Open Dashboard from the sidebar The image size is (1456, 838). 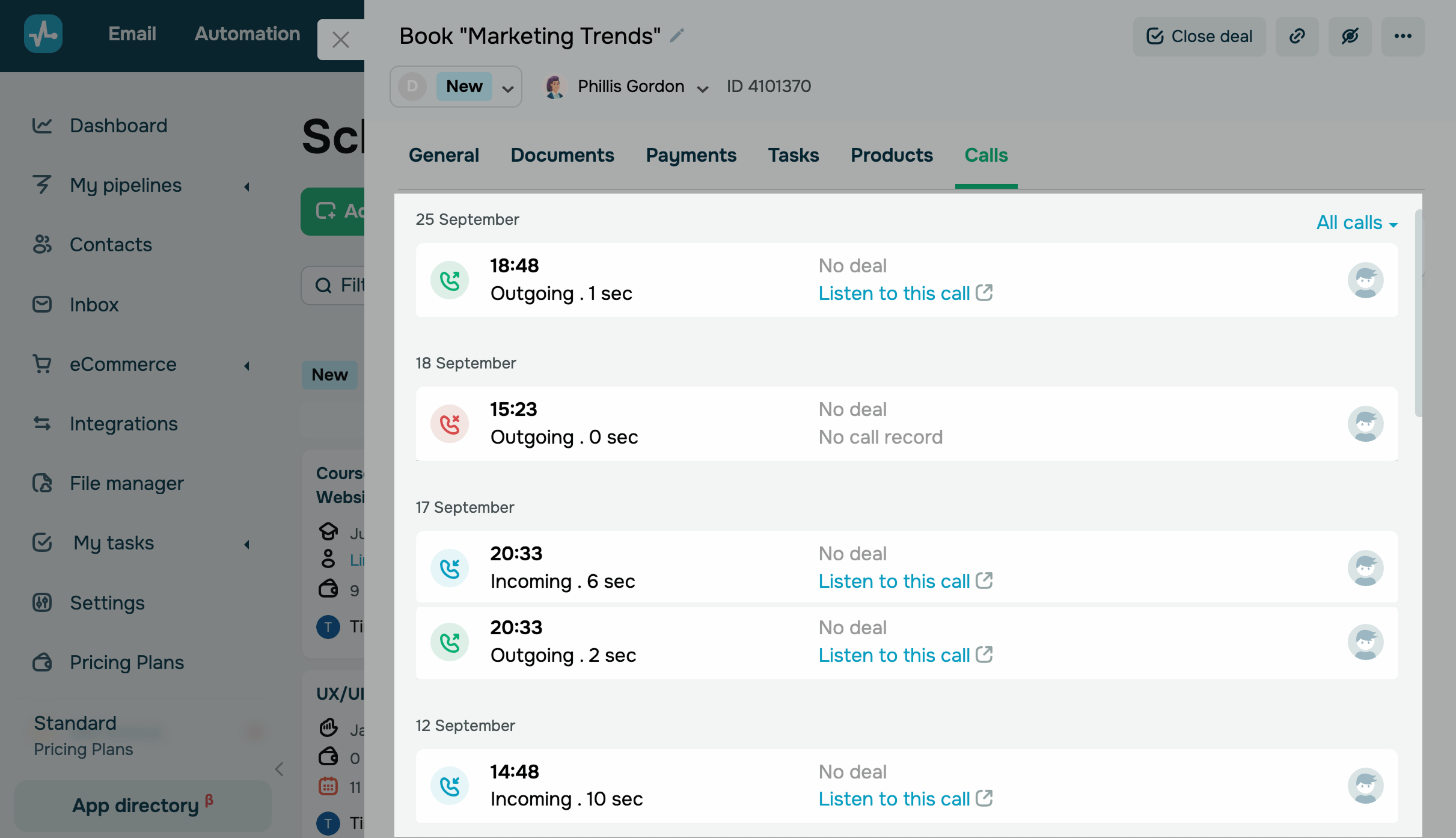pos(118,126)
